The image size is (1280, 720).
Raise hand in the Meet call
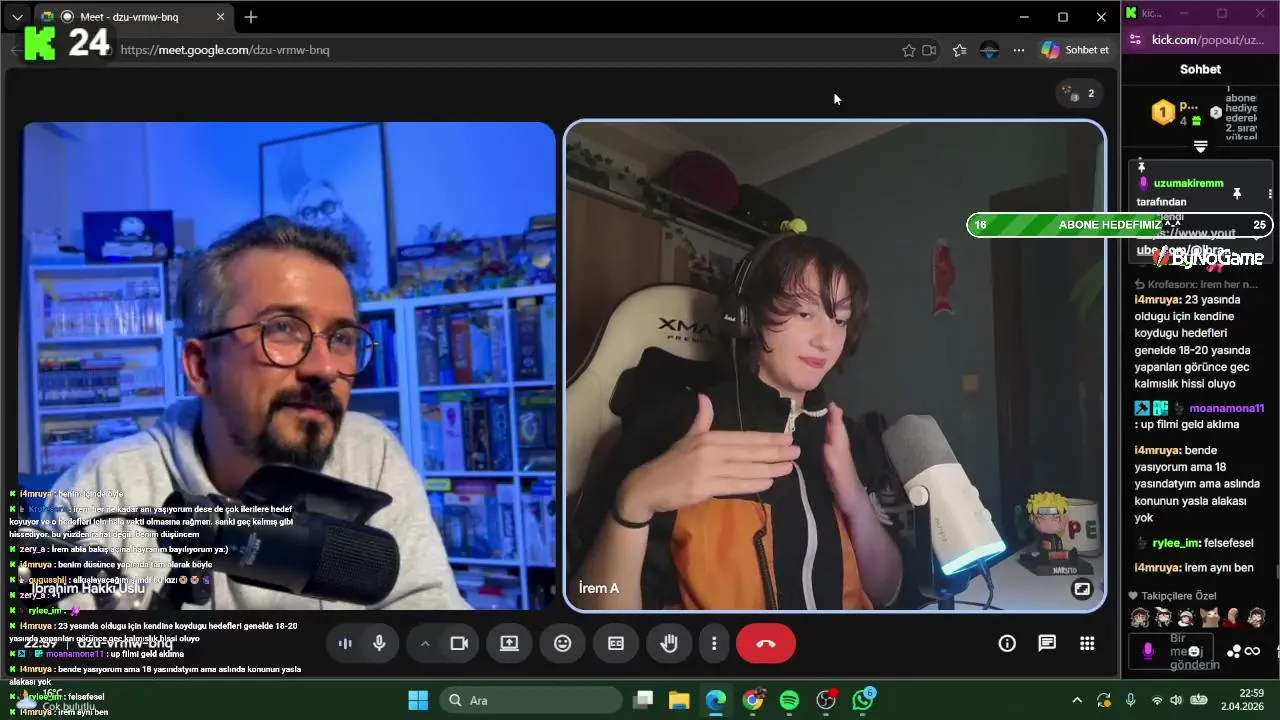(x=669, y=644)
